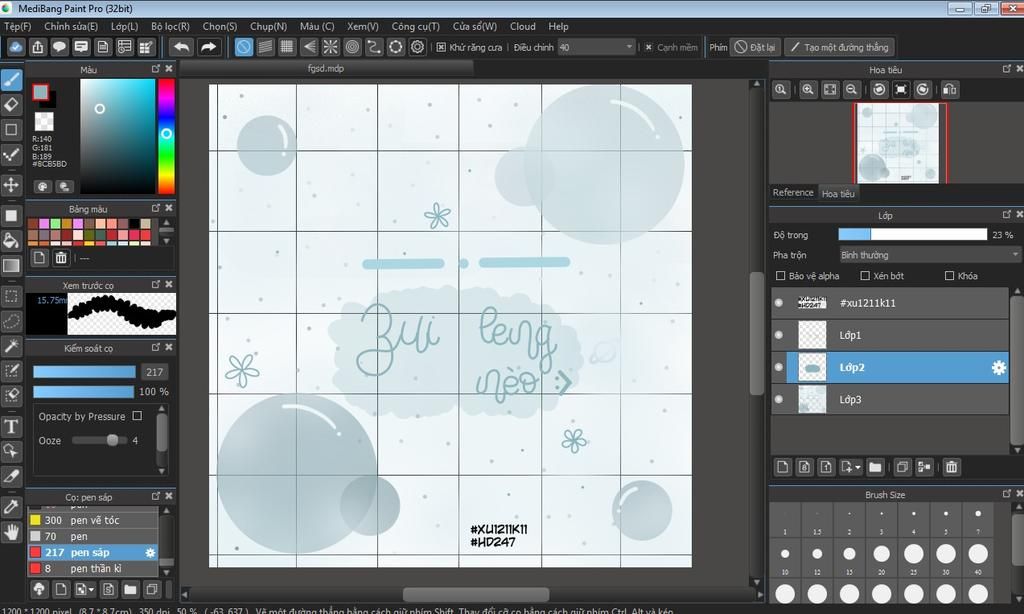This screenshot has width=1024, height=614.
Task: Create a new layer folder
Action: click(875, 466)
